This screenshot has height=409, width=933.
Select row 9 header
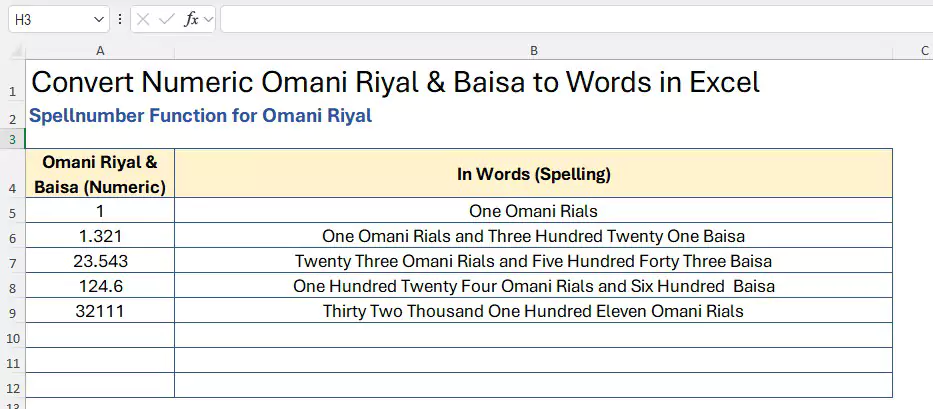[x=12, y=312]
